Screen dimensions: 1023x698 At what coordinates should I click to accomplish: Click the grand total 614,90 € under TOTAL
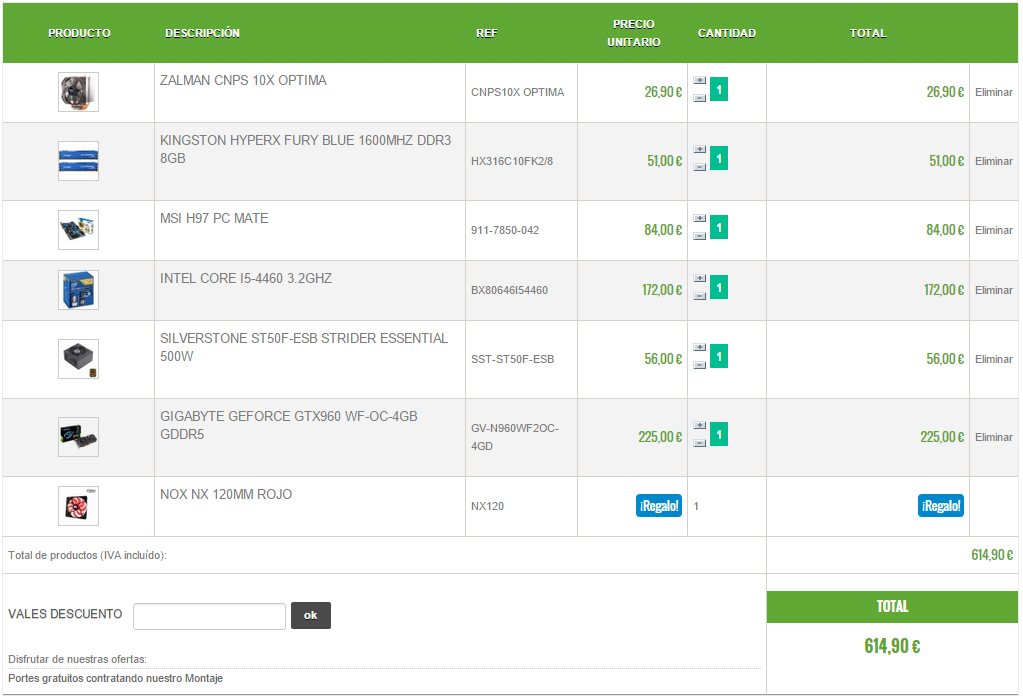click(892, 646)
